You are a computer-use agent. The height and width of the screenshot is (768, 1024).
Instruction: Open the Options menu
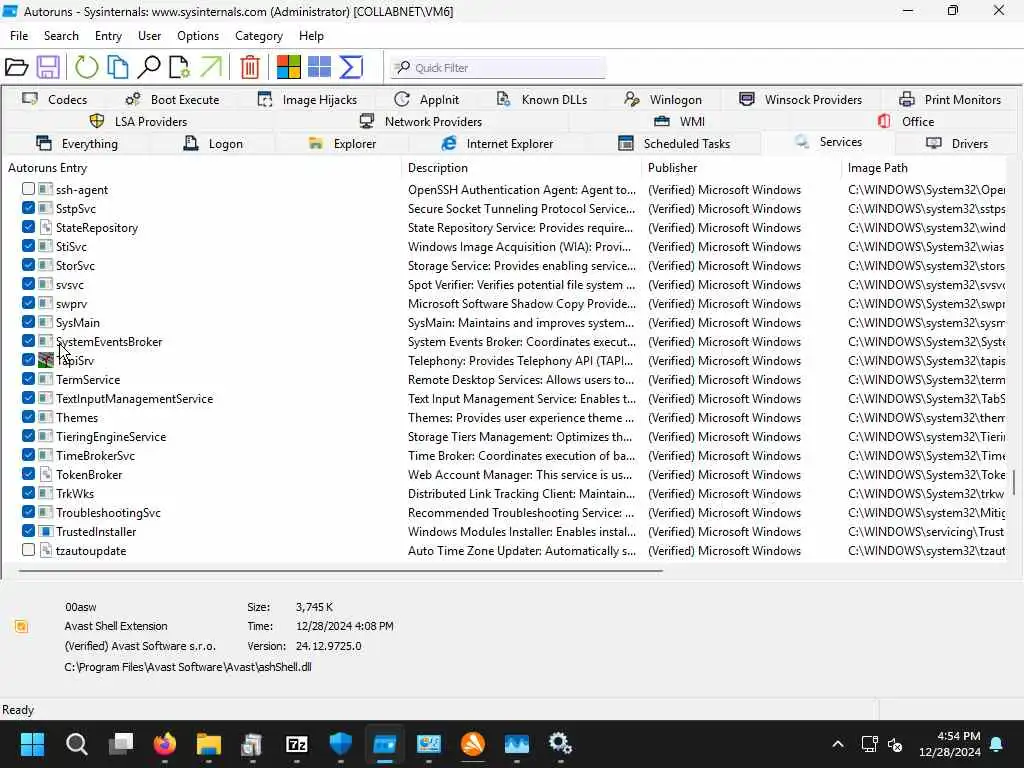pos(198,36)
